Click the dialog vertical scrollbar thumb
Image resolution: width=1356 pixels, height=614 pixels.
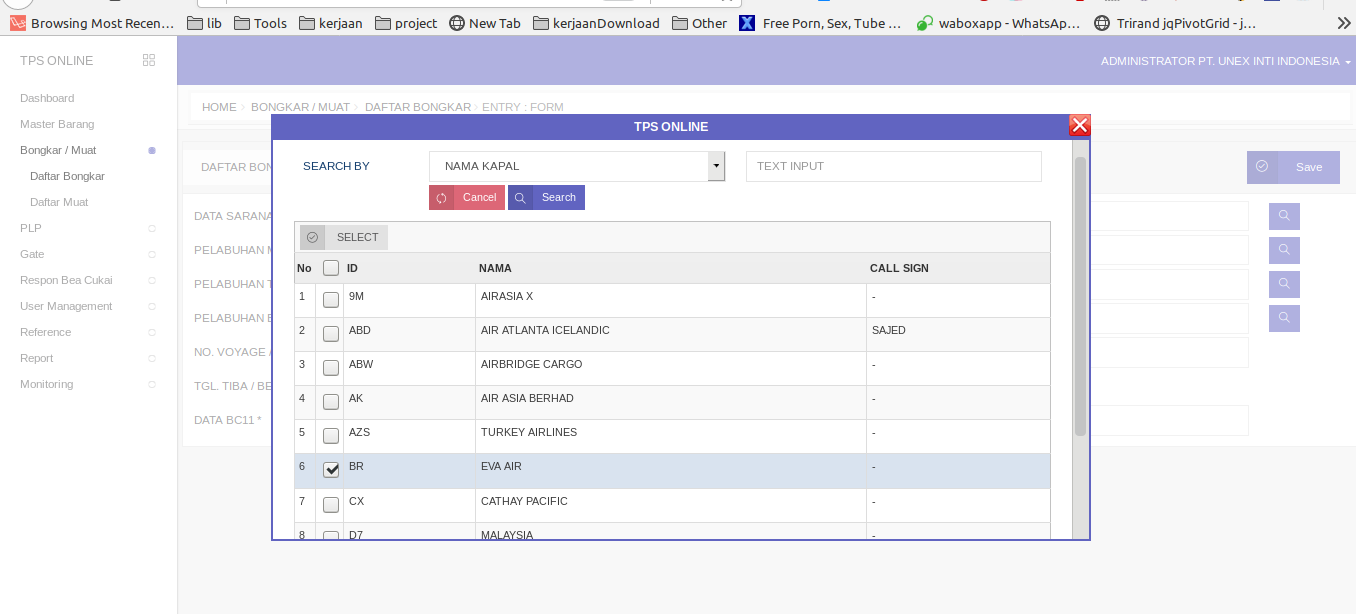[x=1080, y=296]
